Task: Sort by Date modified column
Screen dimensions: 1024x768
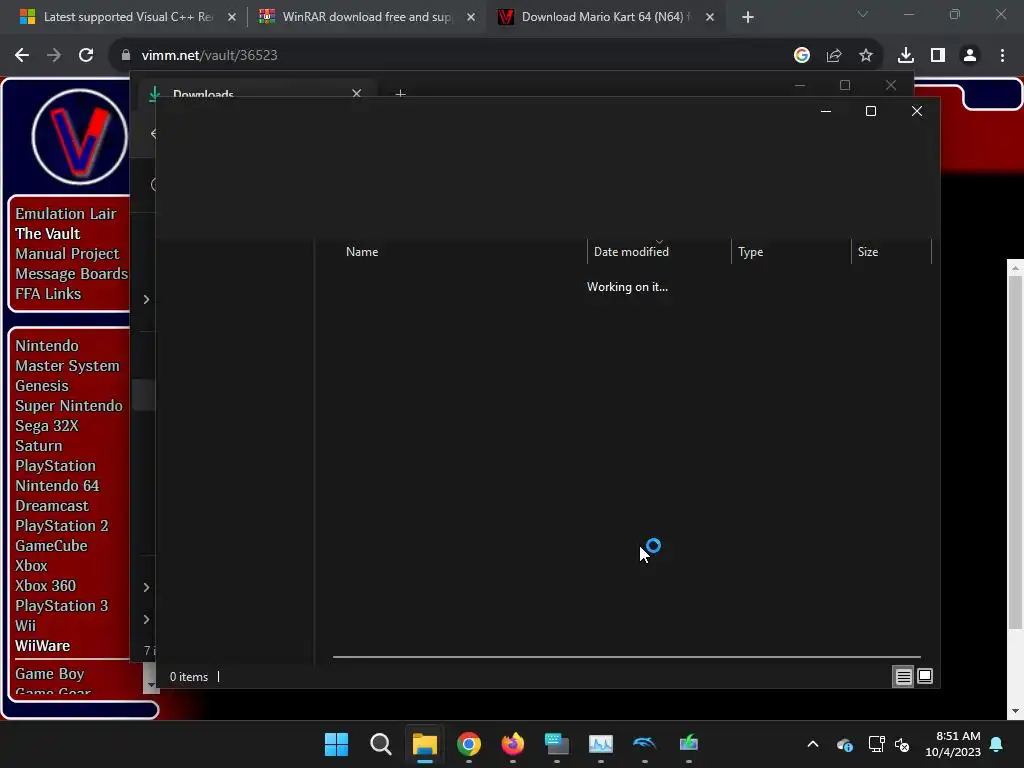Action: click(631, 252)
